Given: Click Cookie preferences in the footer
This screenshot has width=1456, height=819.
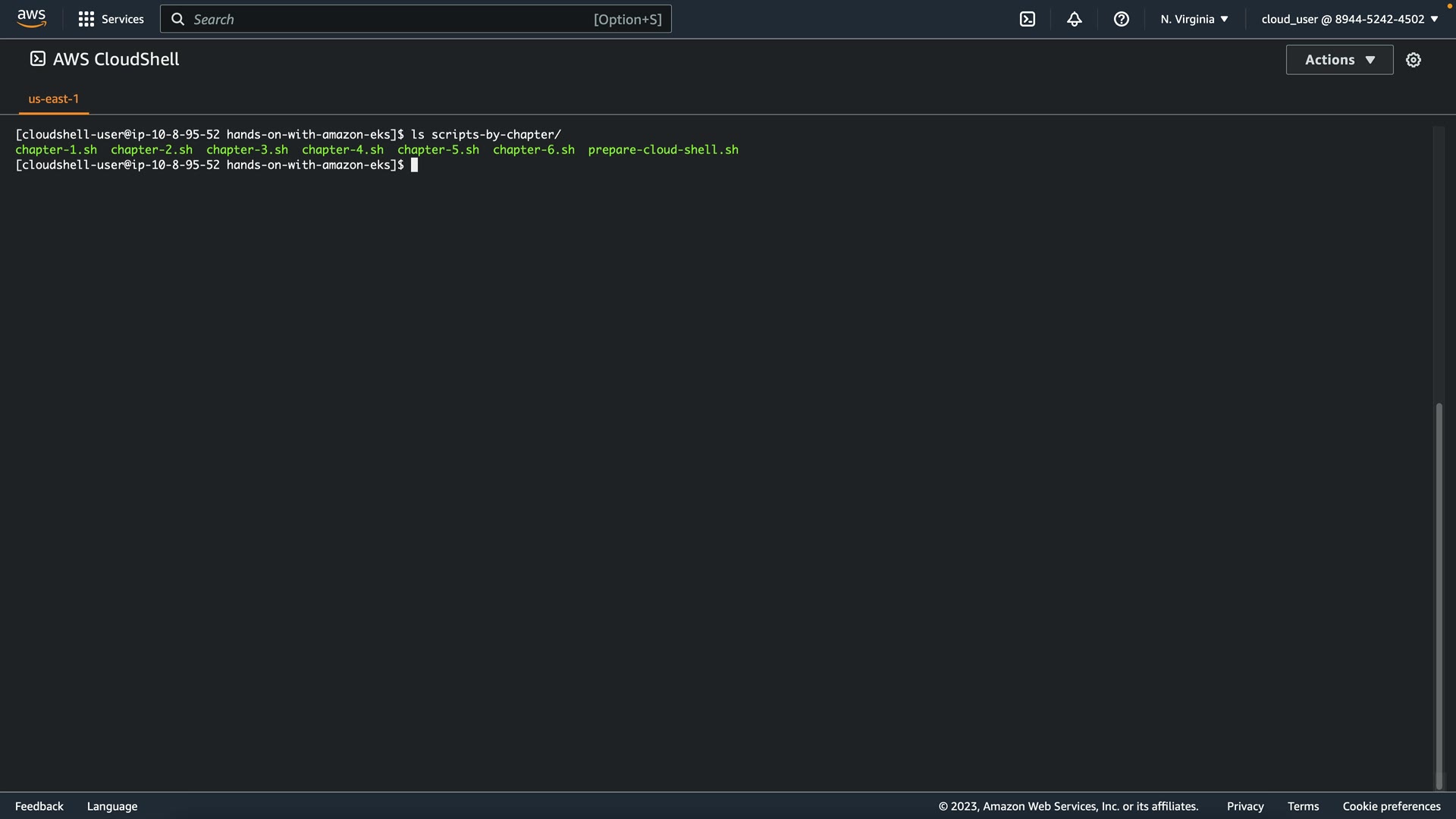Looking at the screenshot, I should coord(1391,806).
